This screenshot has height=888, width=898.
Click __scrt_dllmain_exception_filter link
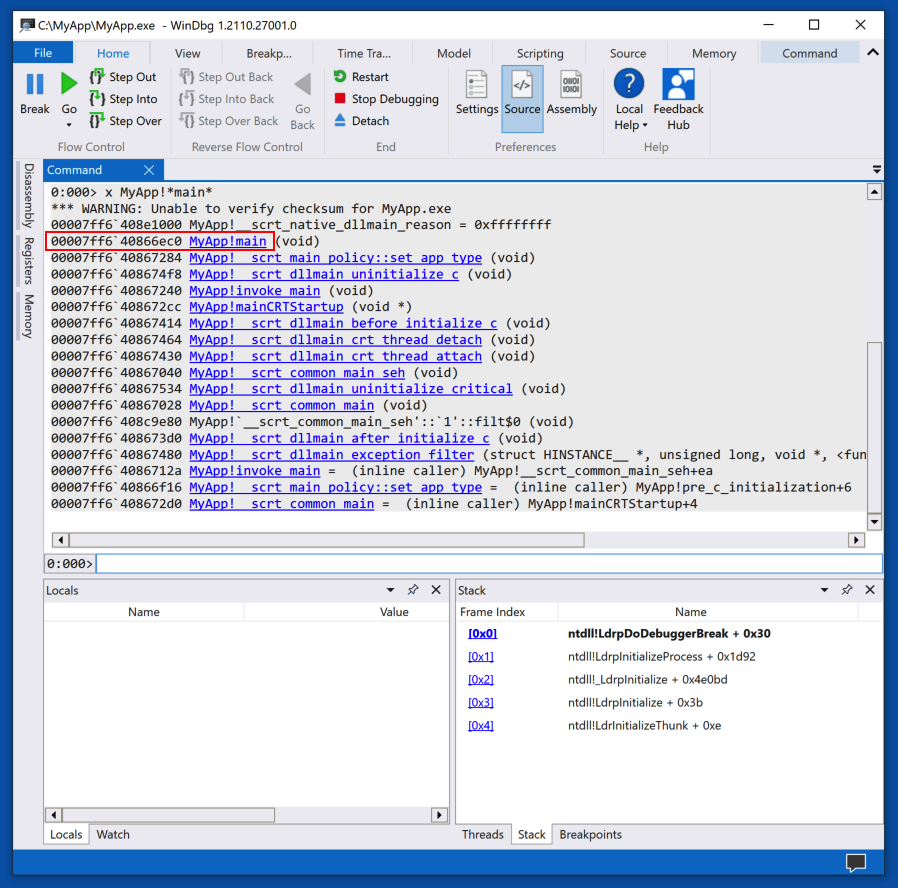(x=332, y=455)
